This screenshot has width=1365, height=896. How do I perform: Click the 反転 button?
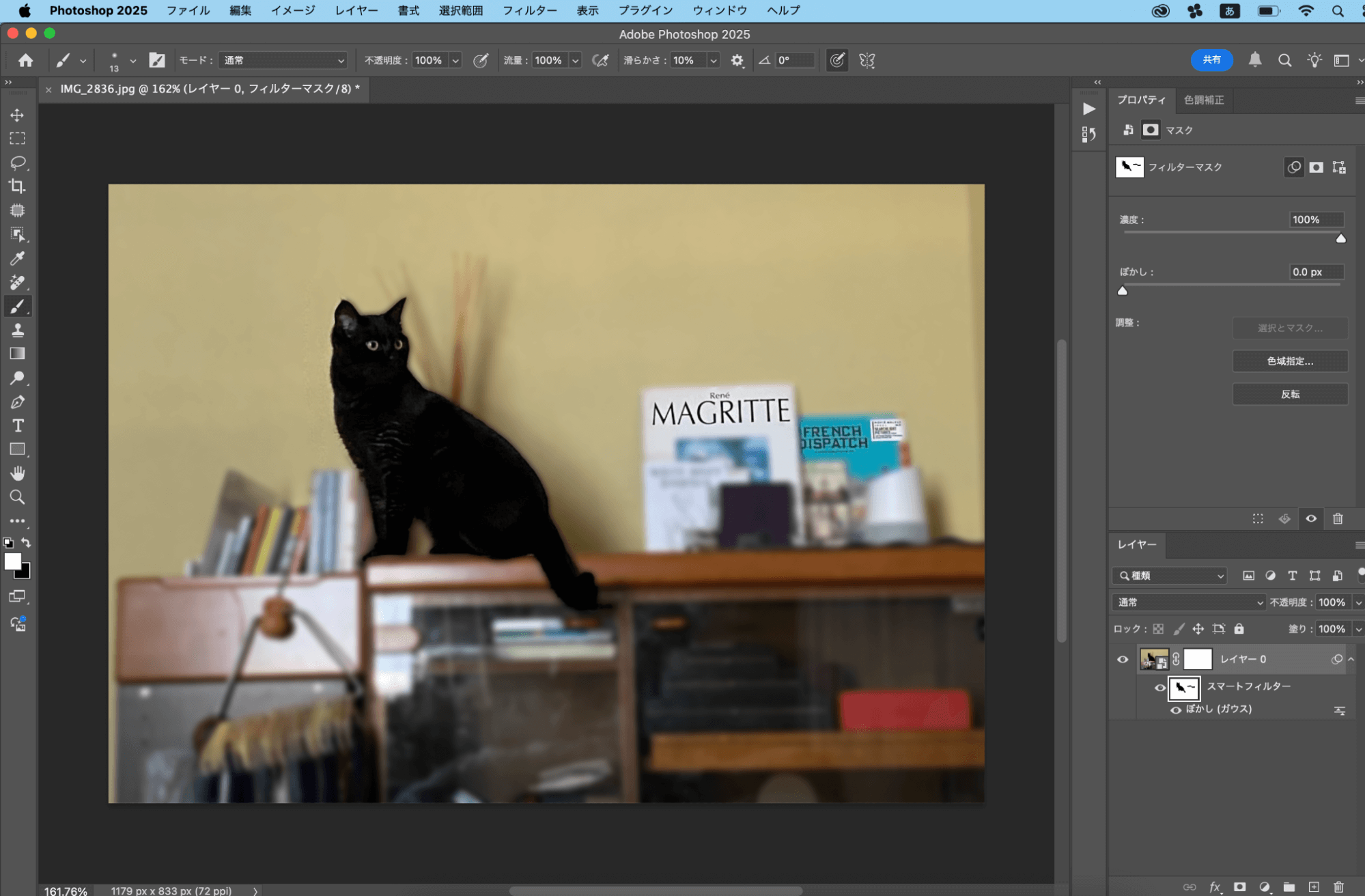coord(1289,394)
